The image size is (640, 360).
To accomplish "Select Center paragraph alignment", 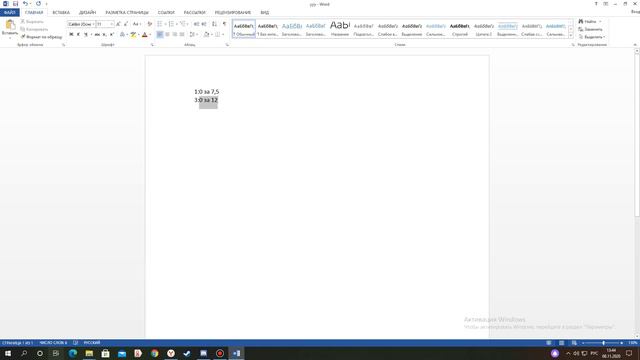I will (x=167, y=35).
